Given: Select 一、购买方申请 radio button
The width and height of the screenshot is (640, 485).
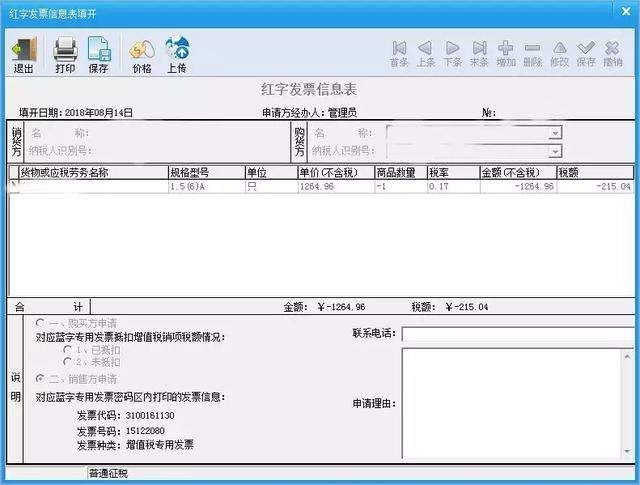Looking at the screenshot, I should (x=40, y=323).
